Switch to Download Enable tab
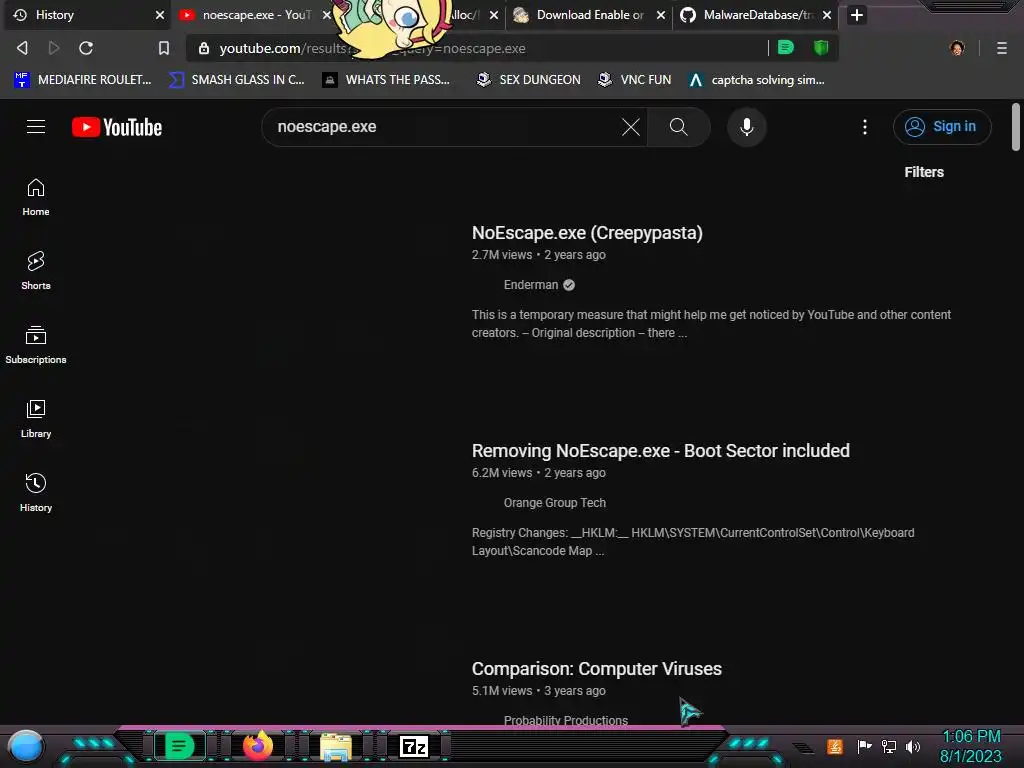 [588, 15]
